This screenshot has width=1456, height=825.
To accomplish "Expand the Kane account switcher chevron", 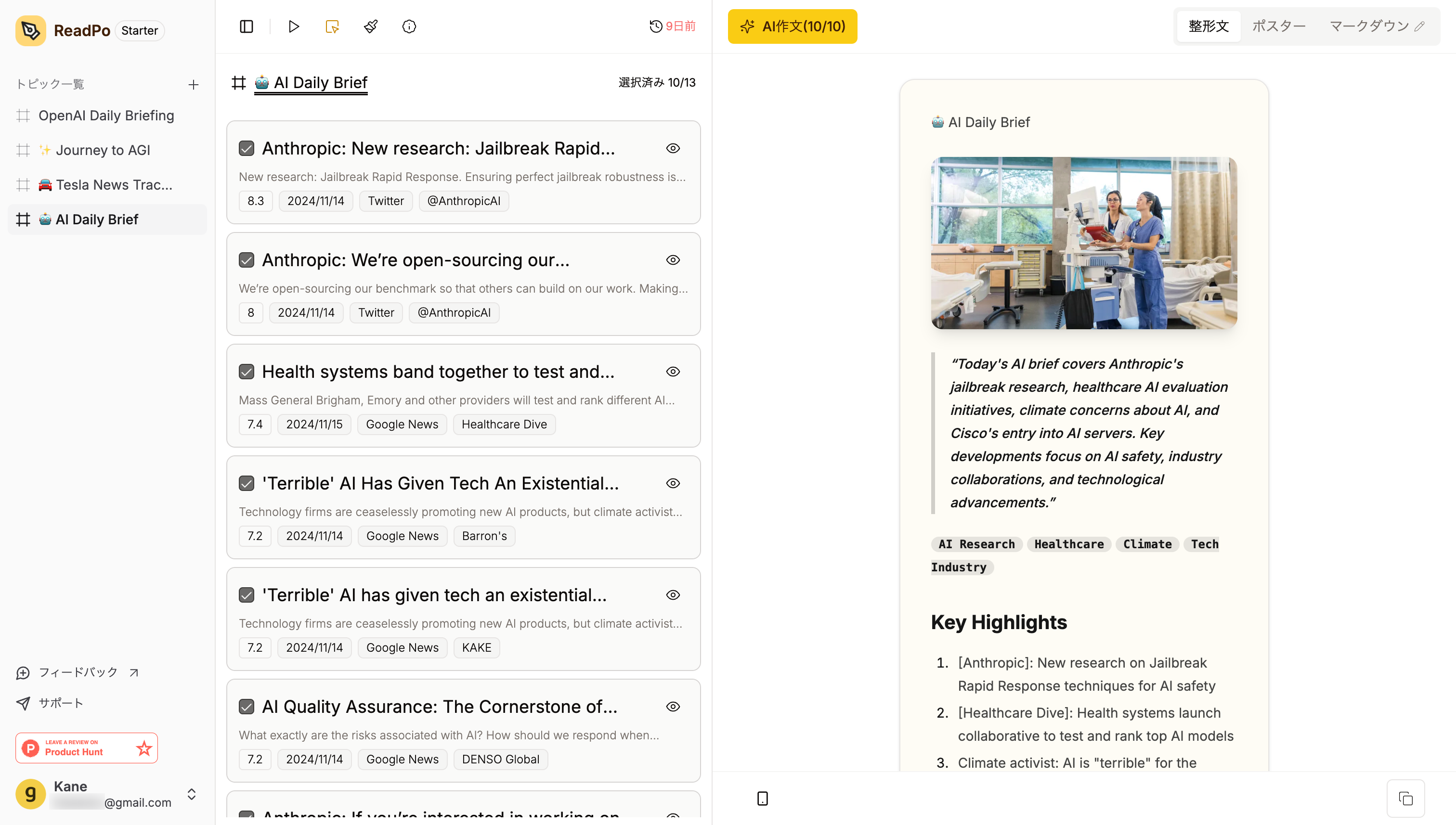I will tap(192, 794).
